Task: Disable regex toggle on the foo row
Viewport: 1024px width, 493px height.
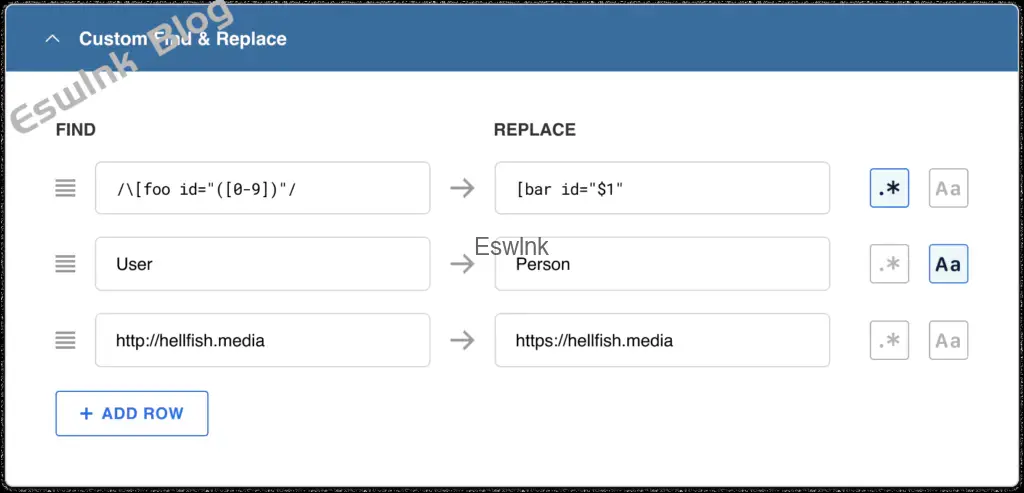Action: point(889,188)
